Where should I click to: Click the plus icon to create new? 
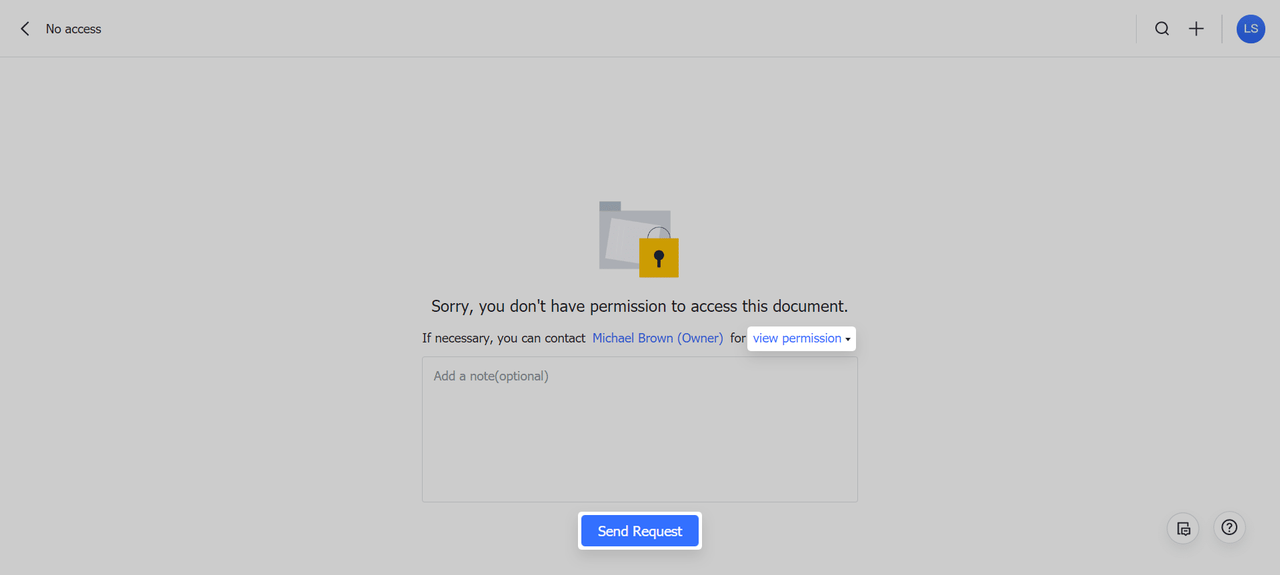tap(1196, 29)
